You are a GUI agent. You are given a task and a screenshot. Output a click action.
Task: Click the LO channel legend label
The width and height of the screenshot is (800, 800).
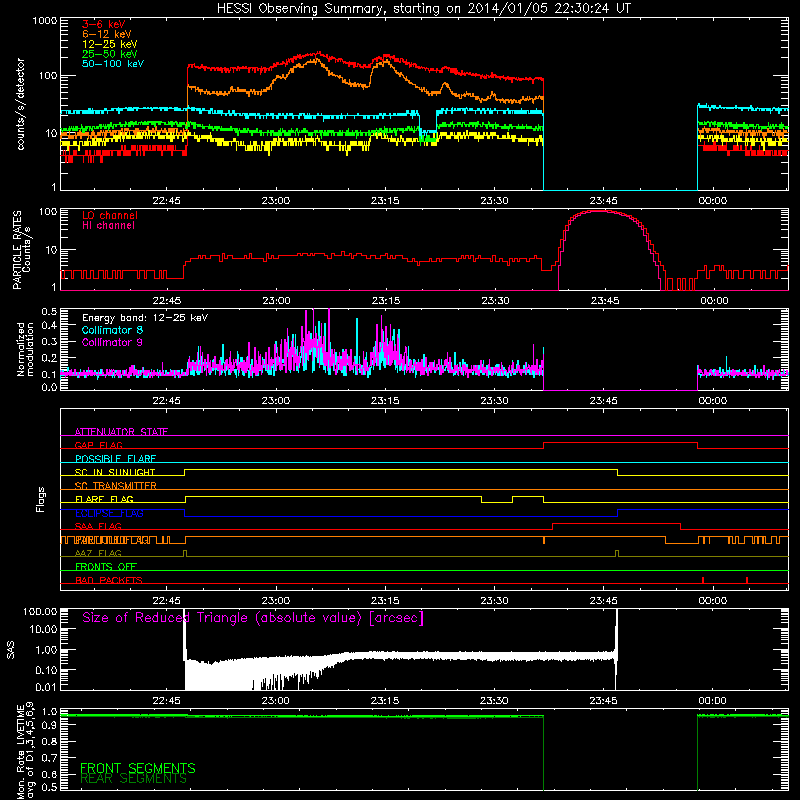click(110, 215)
